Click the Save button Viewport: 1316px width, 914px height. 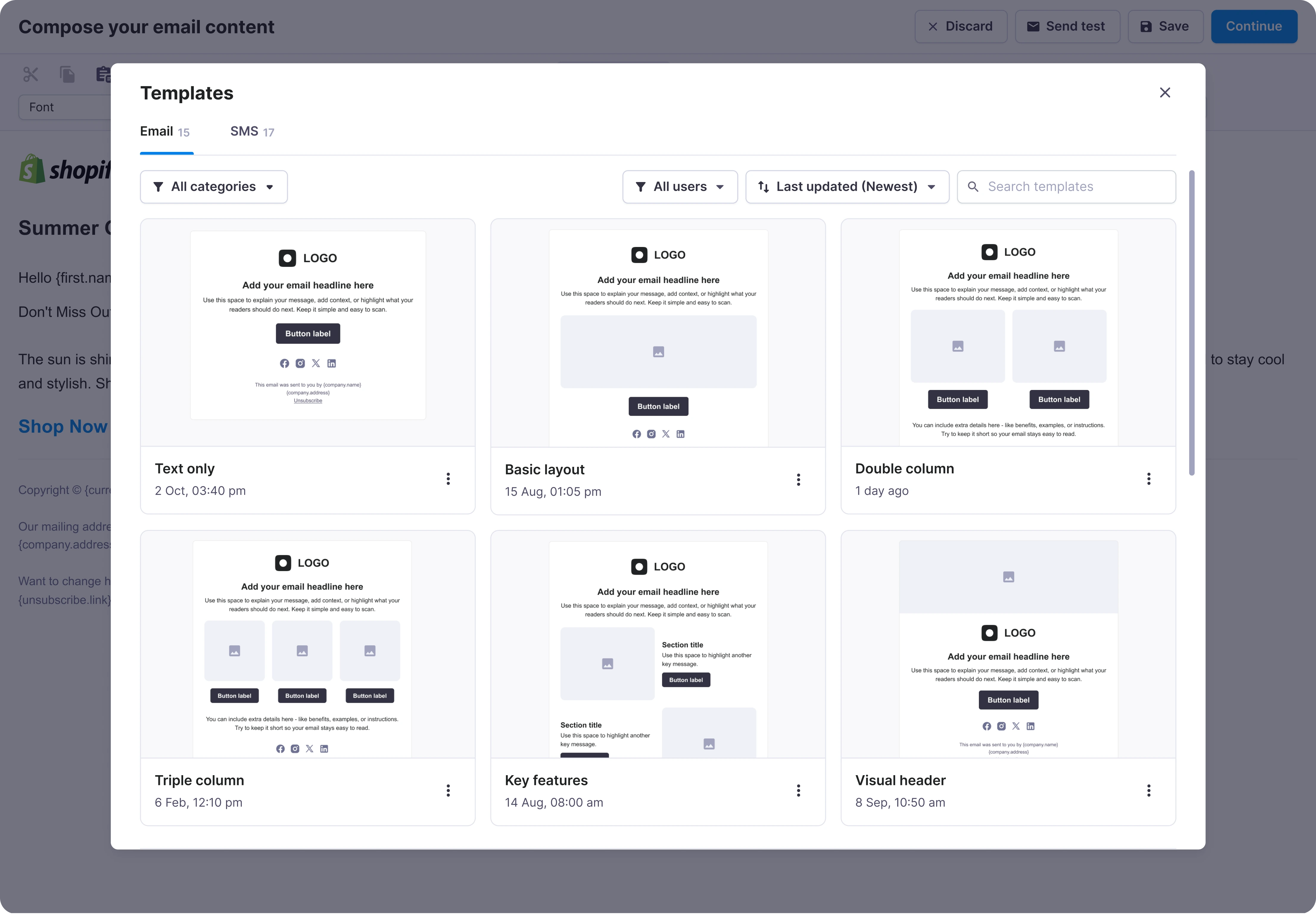(x=1165, y=26)
